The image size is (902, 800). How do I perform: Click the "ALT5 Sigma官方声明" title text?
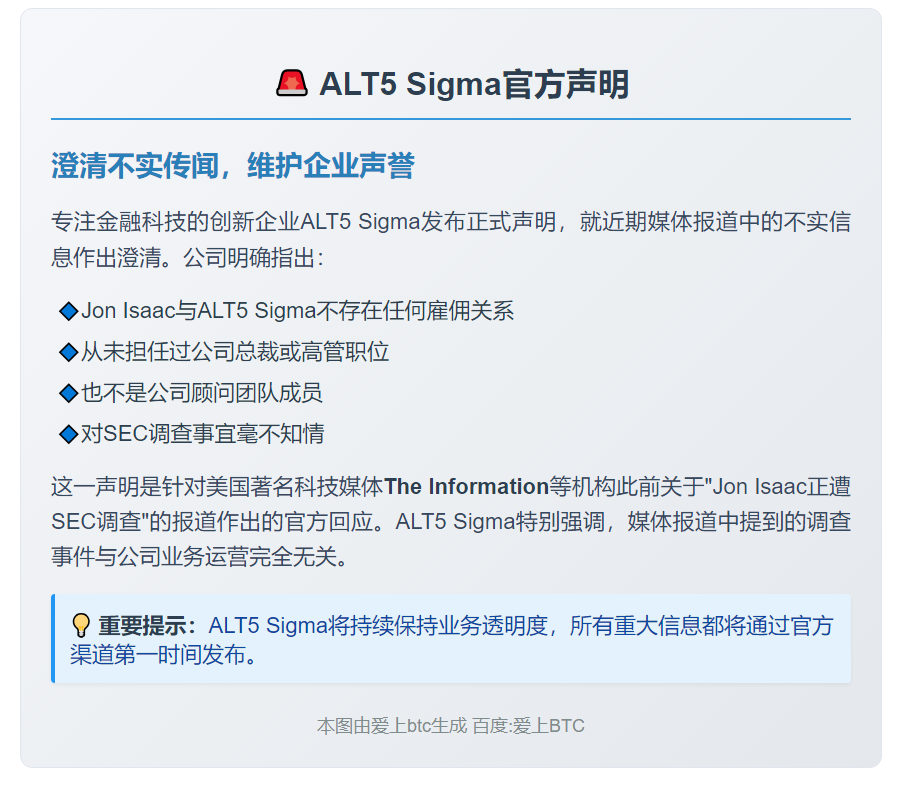click(474, 84)
